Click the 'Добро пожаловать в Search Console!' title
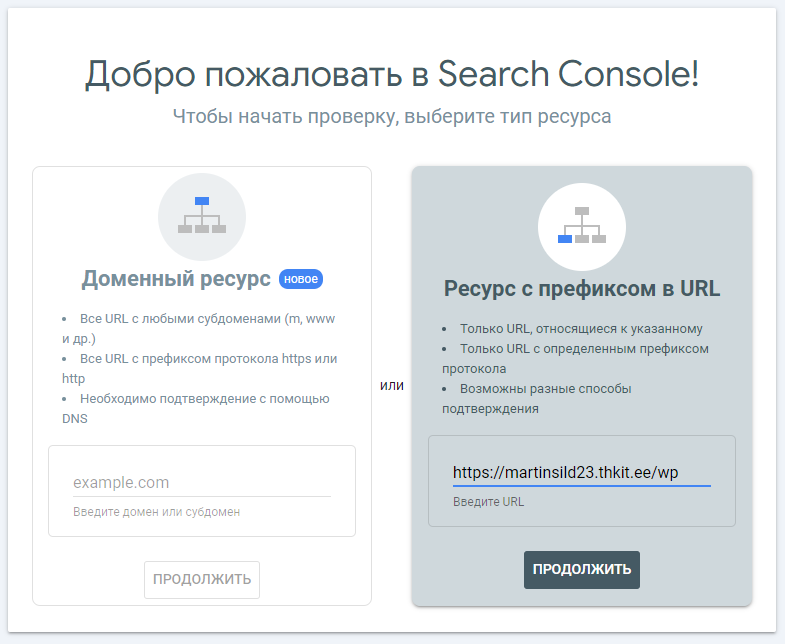The width and height of the screenshot is (785, 644). (392, 74)
